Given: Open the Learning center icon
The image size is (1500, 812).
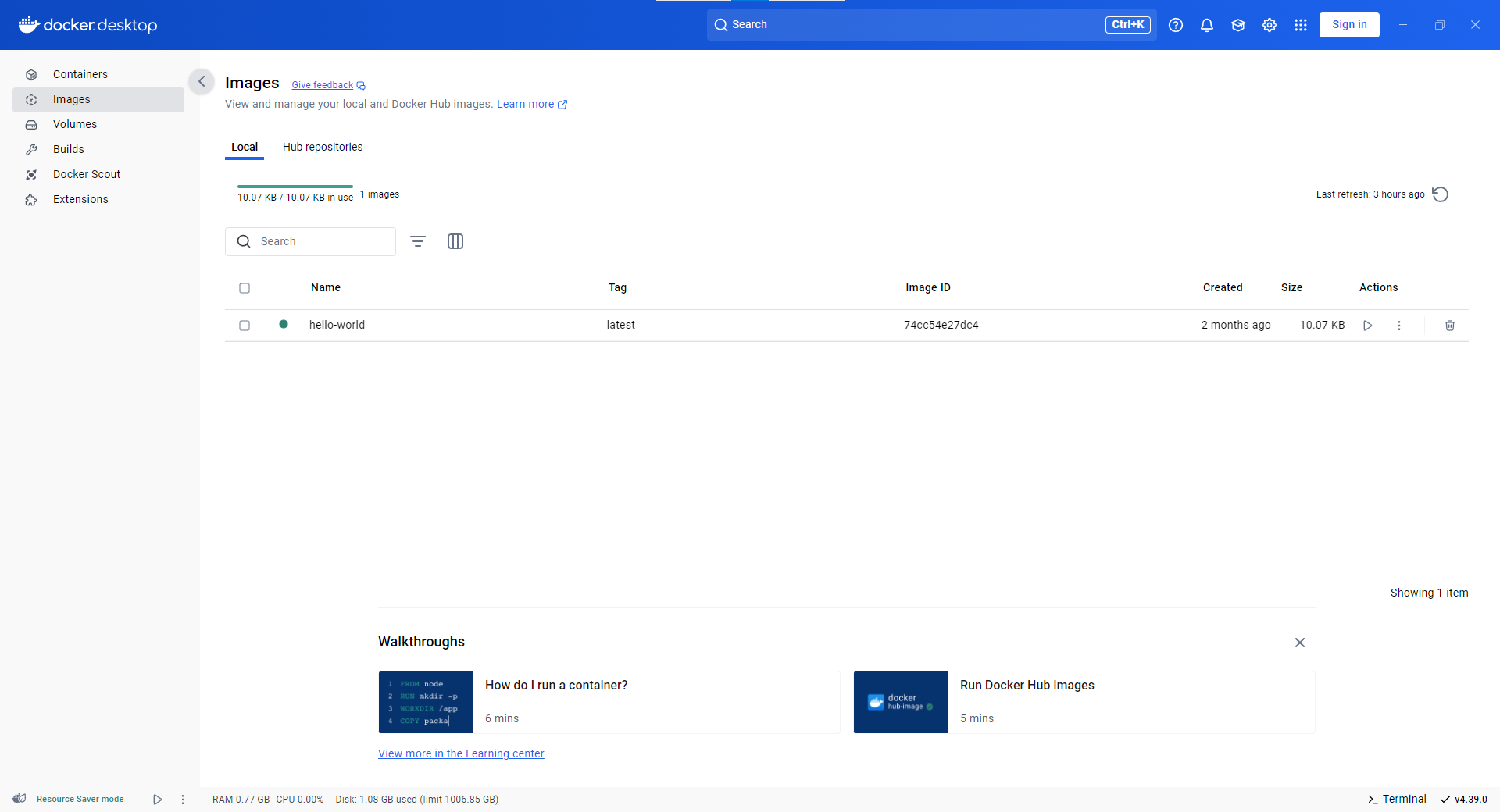Looking at the screenshot, I should coord(1238,25).
